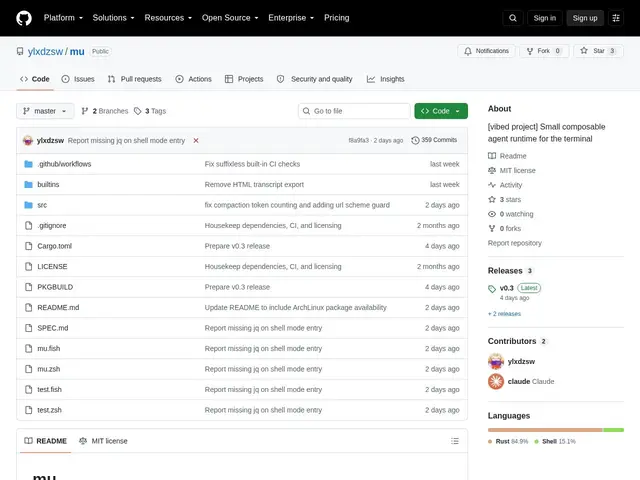Click the Rust segment of the languages bar
The height and width of the screenshot is (480, 640).
point(545,430)
